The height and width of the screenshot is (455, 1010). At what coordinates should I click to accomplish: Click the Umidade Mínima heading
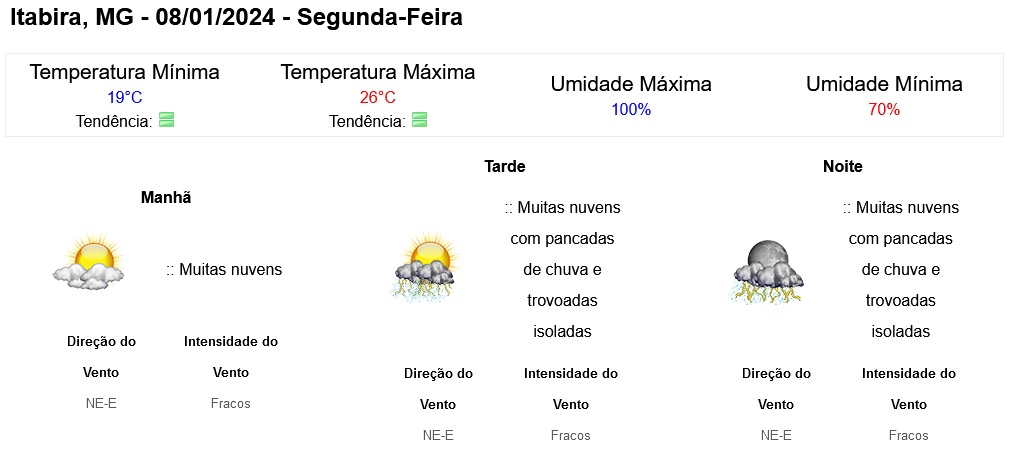point(884,84)
